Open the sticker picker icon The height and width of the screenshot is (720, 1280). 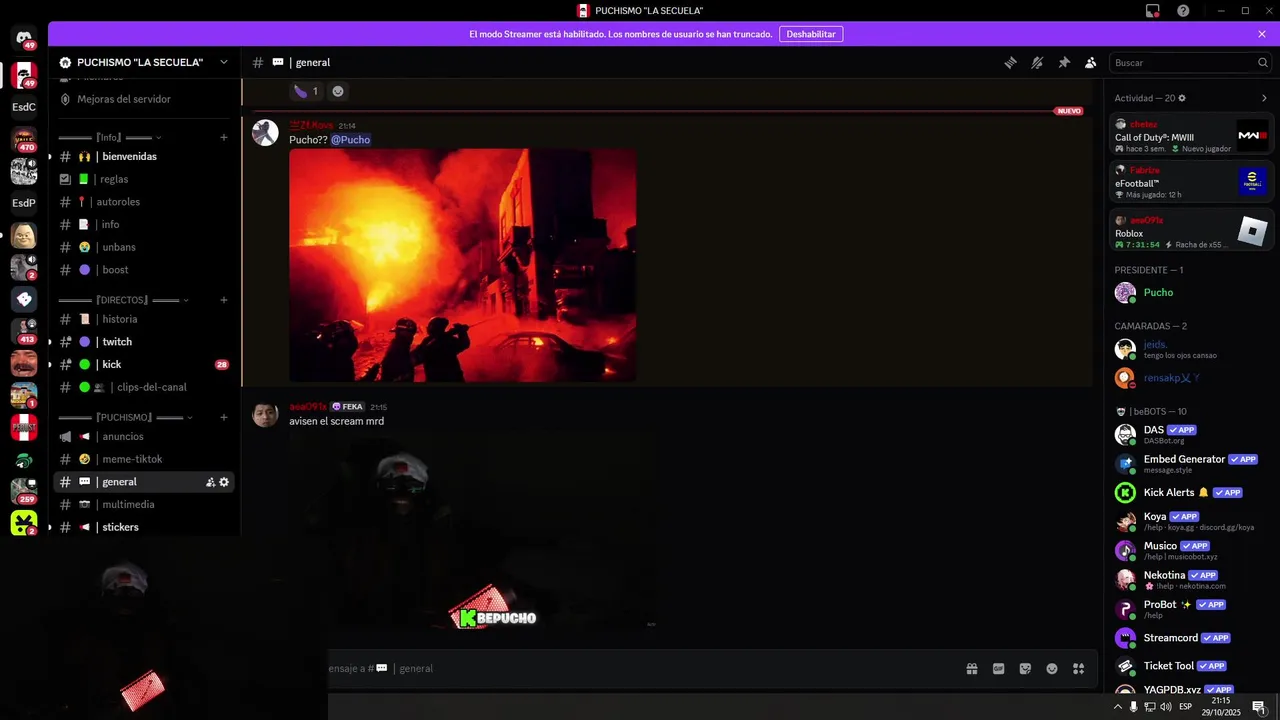click(x=1025, y=669)
